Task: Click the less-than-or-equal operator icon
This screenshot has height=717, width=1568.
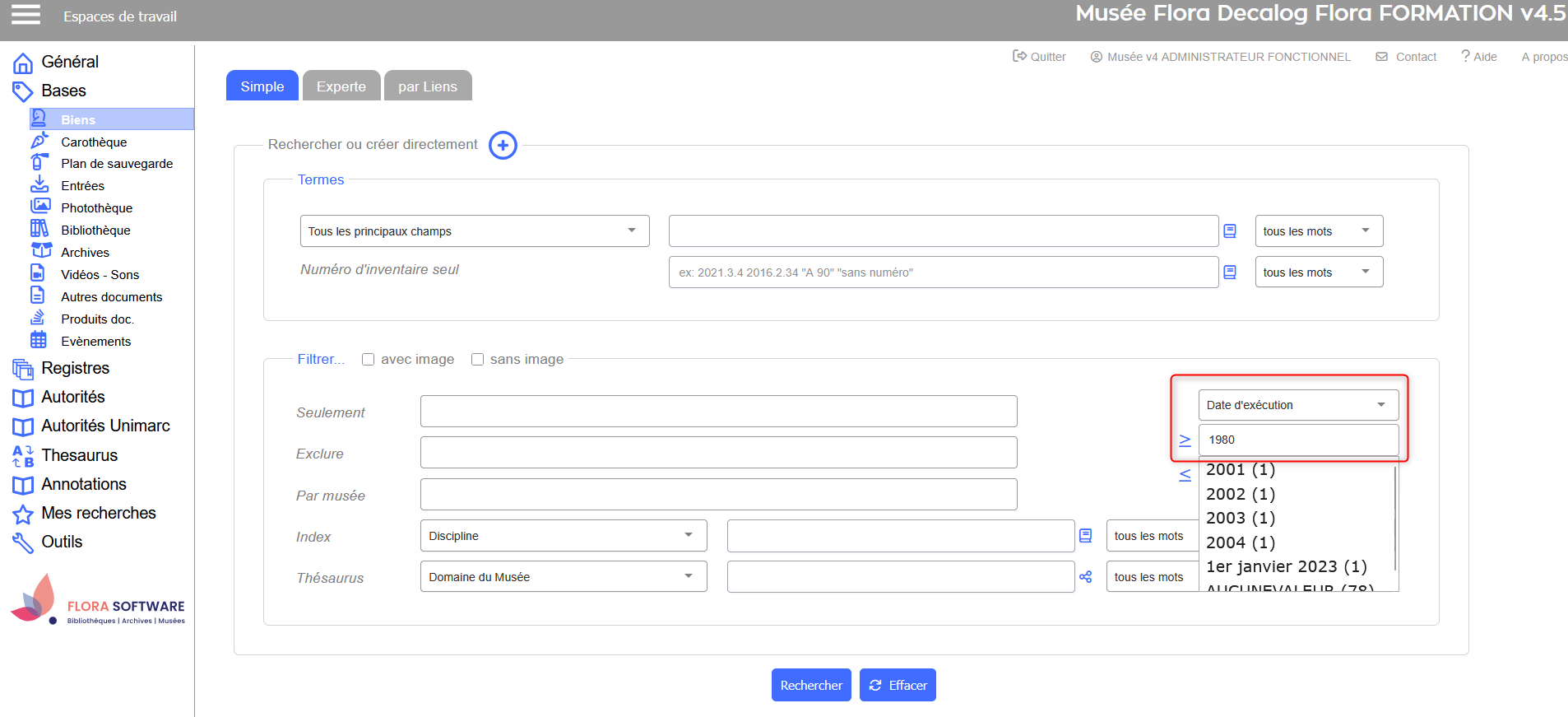Action: click(x=1185, y=475)
